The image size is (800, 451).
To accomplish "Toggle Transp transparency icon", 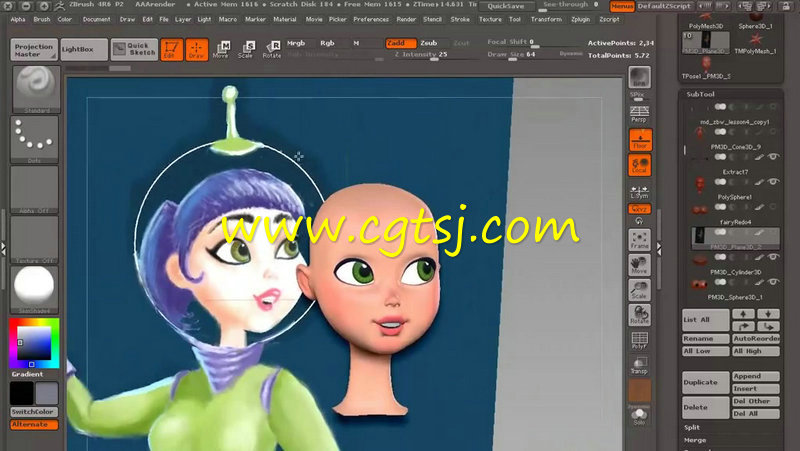I will point(639,365).
